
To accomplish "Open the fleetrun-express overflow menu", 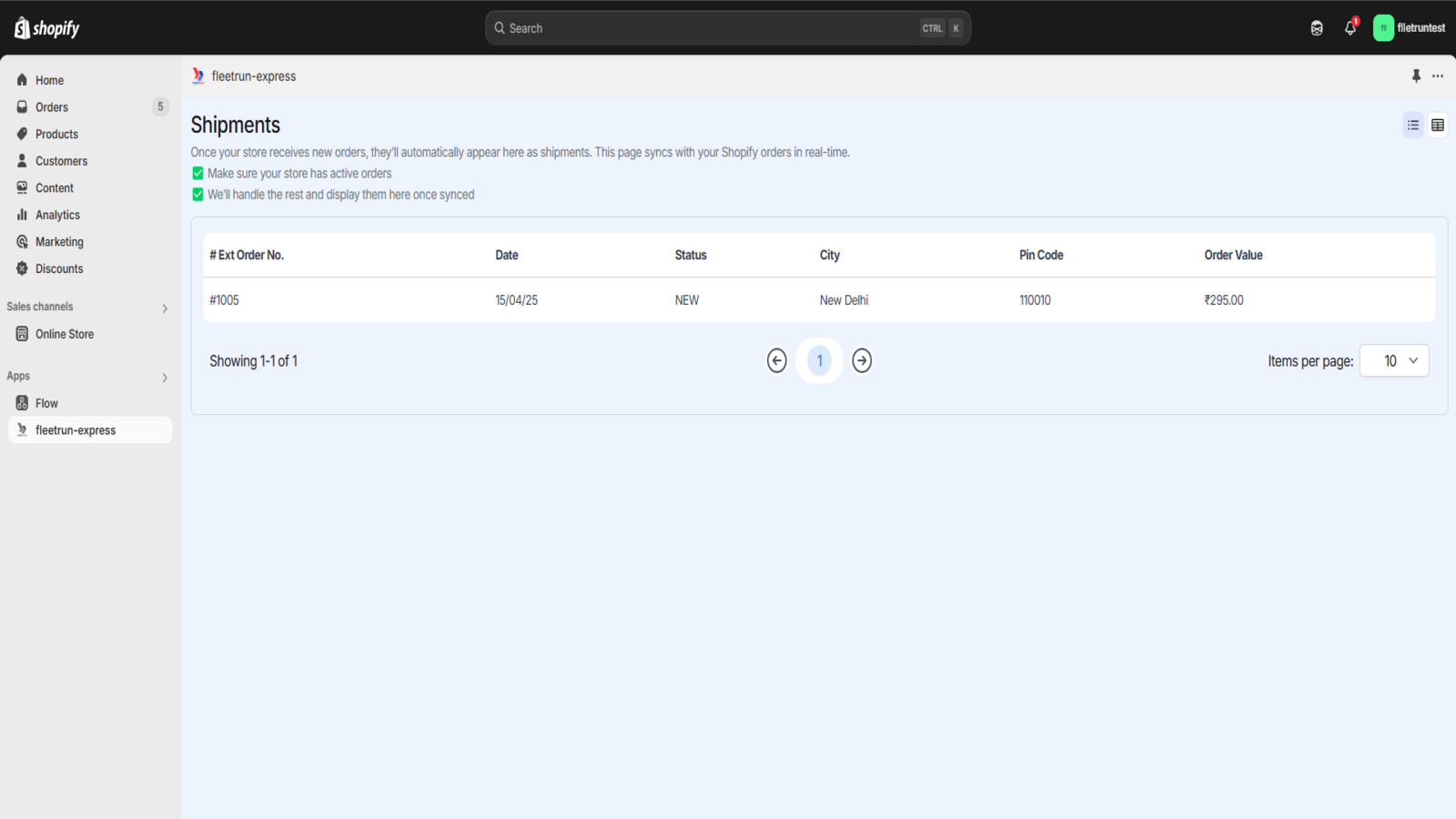I will [x=1437, y=76].
